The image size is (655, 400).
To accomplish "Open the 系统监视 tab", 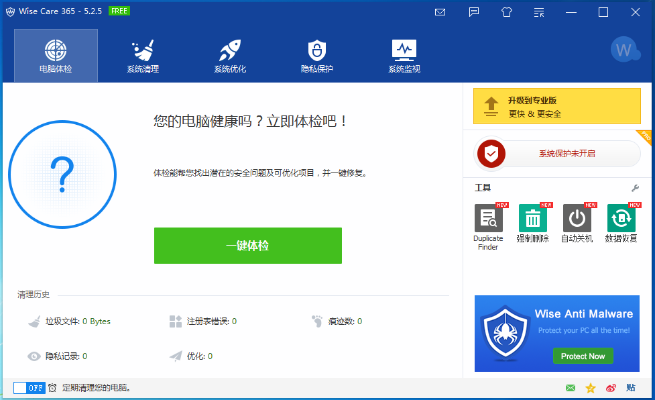I will [404, 56].
